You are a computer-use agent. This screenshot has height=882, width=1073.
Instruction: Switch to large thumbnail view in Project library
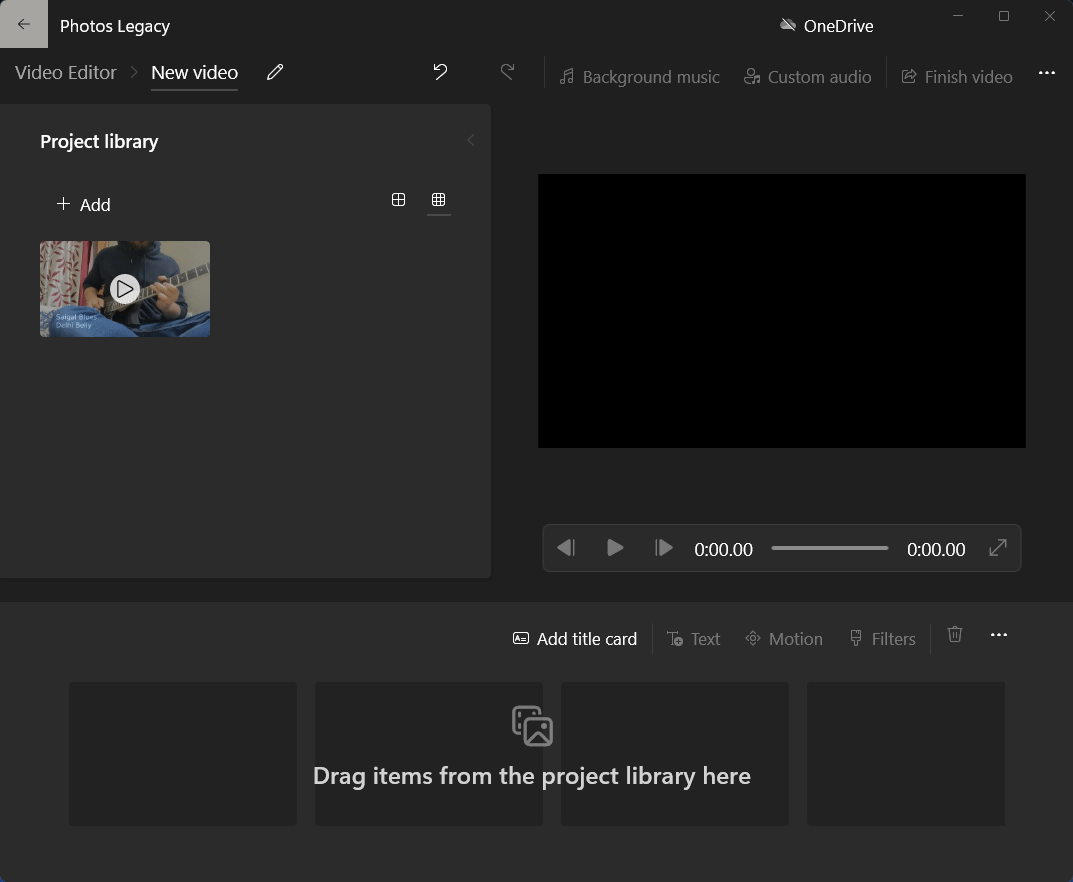pyautogui.click(x=398, y=200)
